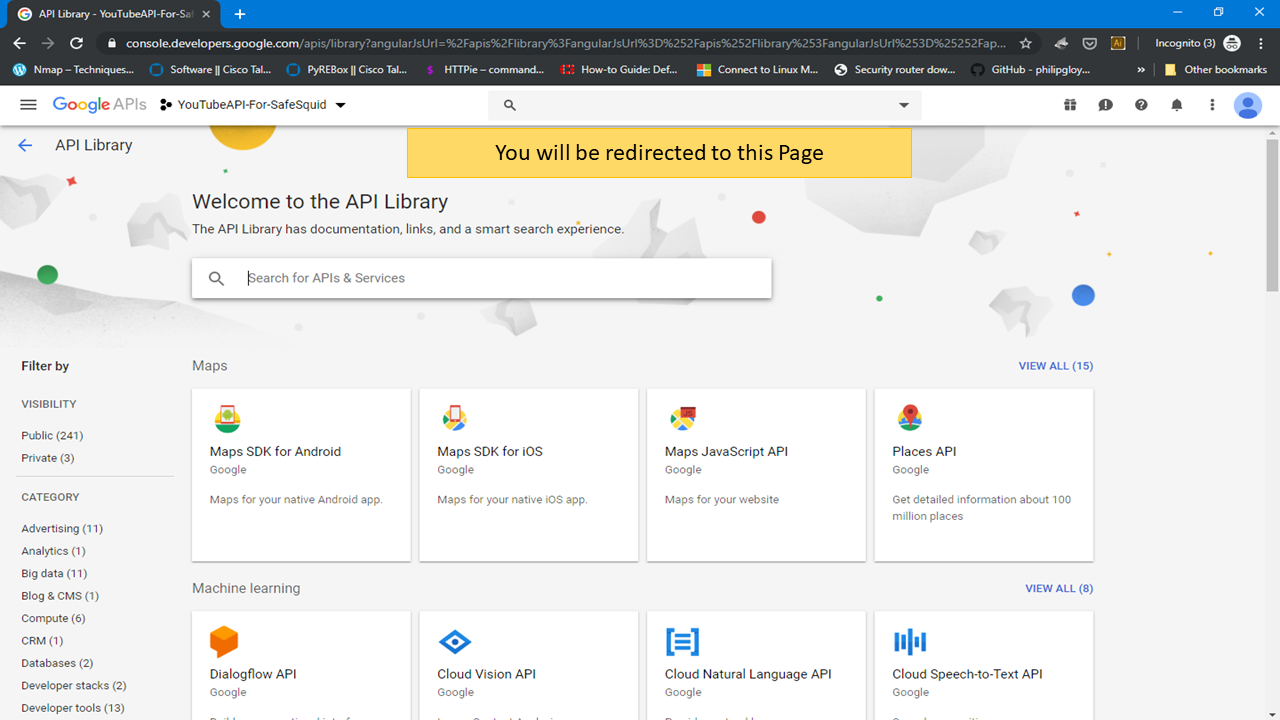Open the three-dot settings menu
The image size is (1280, 720).
click(1212, 105)
